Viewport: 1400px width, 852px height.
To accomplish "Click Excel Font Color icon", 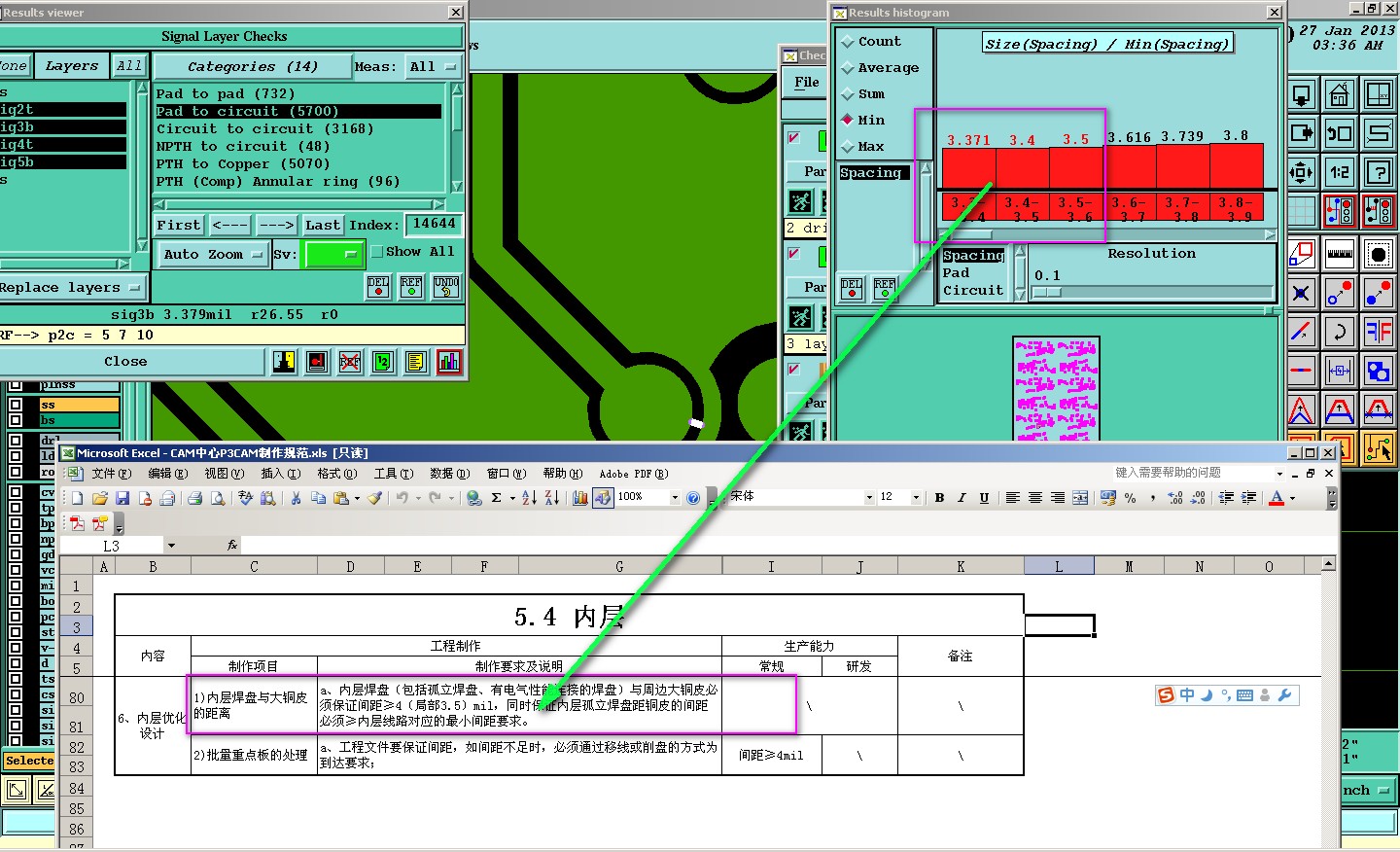I will (1277, 498).
